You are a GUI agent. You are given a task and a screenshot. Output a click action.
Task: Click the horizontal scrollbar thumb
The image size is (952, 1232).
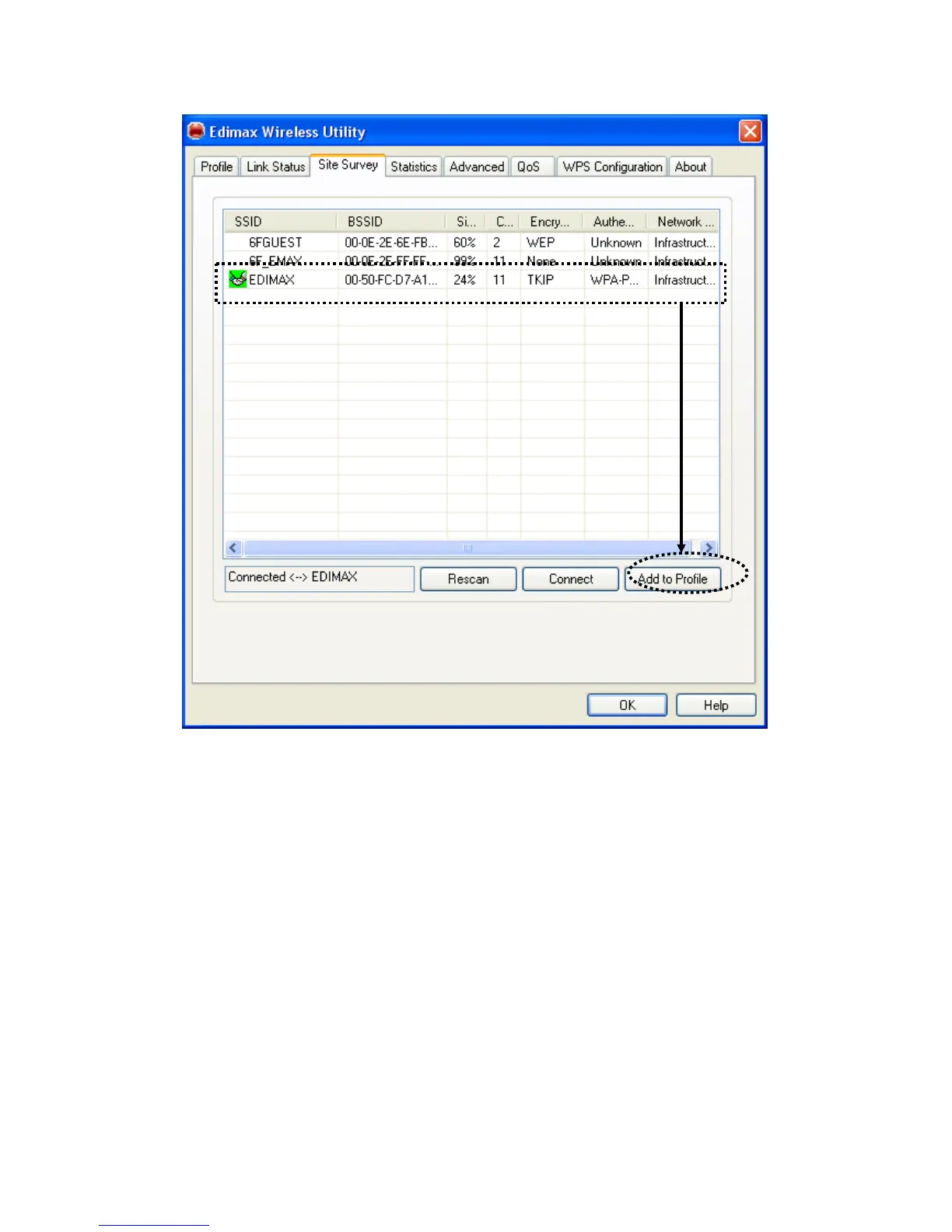pyautogui.click(x=467, y=548)
